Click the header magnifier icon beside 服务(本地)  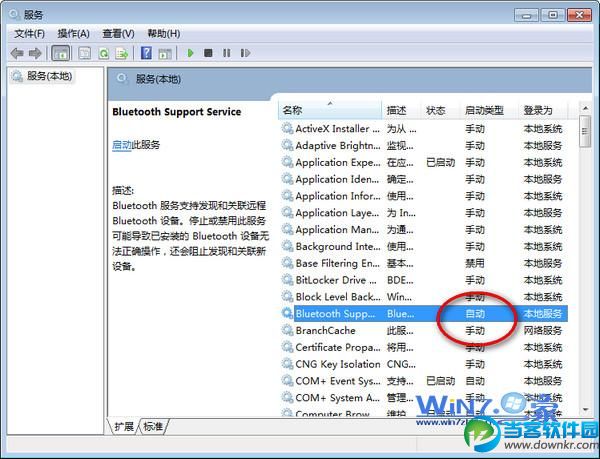(x=122, y=79)
